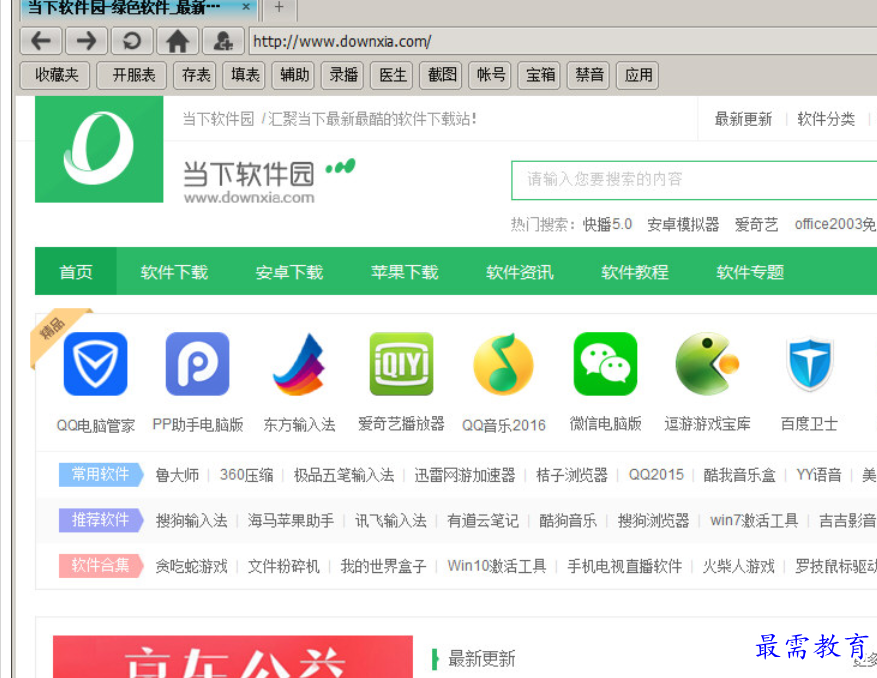This screenshot has width=877, height=678.
Task: Click the 收藏夹 toolbar button
Action: pyautogui.click(x=55, y=75)
